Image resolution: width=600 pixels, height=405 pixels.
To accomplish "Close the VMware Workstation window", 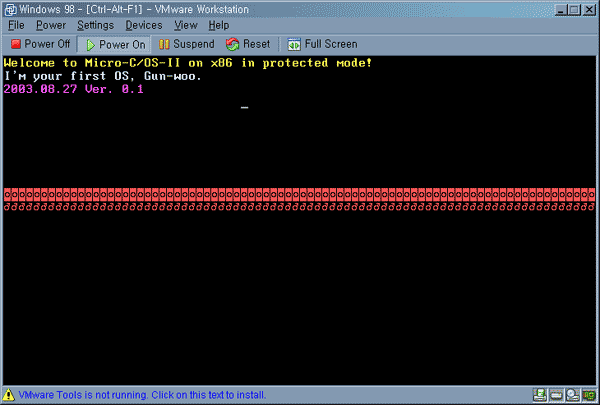I will pos(589,10).
